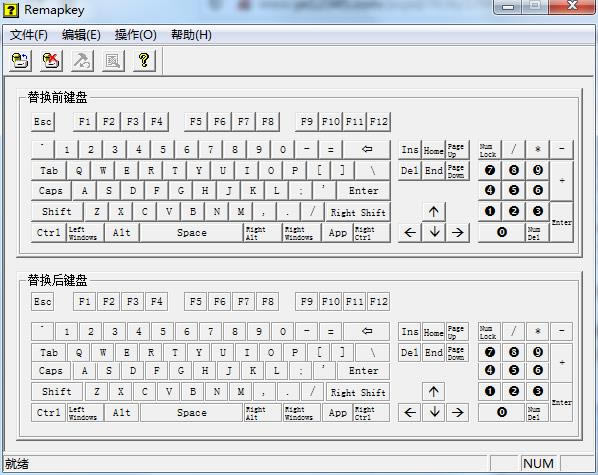Select numpad Enter key on the 替换前键盘 keyboard
The height and width of the screenshot is (475, 598).
pos(561,222)
